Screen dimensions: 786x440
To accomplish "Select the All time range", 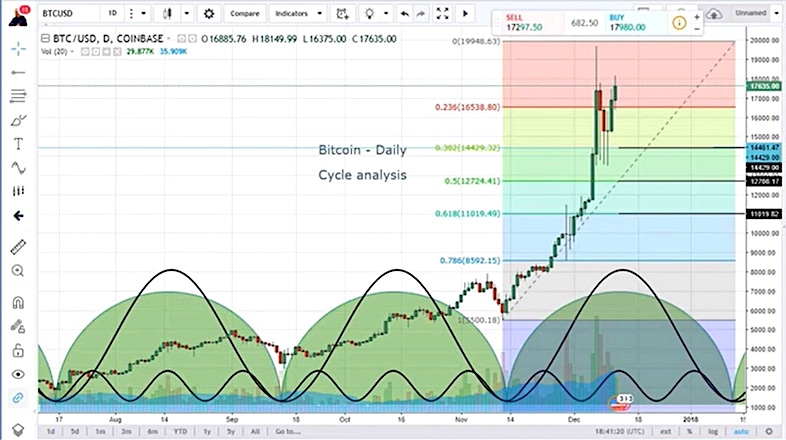I will tap(255, 431).
